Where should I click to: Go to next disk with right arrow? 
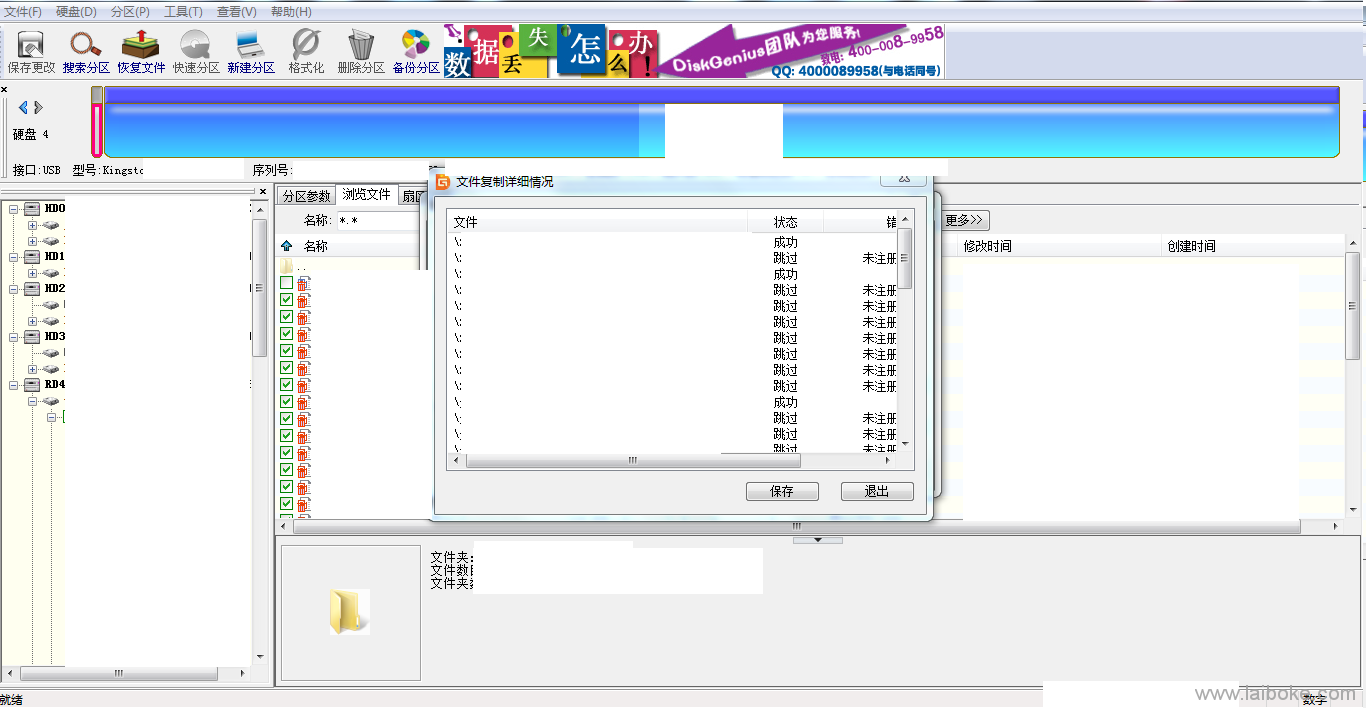(38, 108)
